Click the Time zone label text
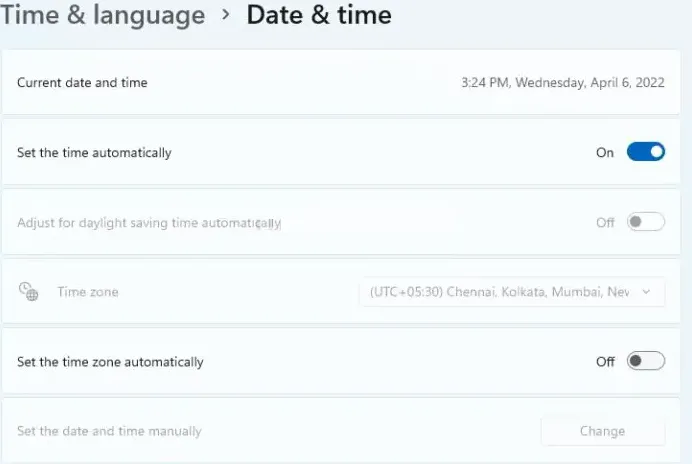The image size is (692, 464). 88,292
